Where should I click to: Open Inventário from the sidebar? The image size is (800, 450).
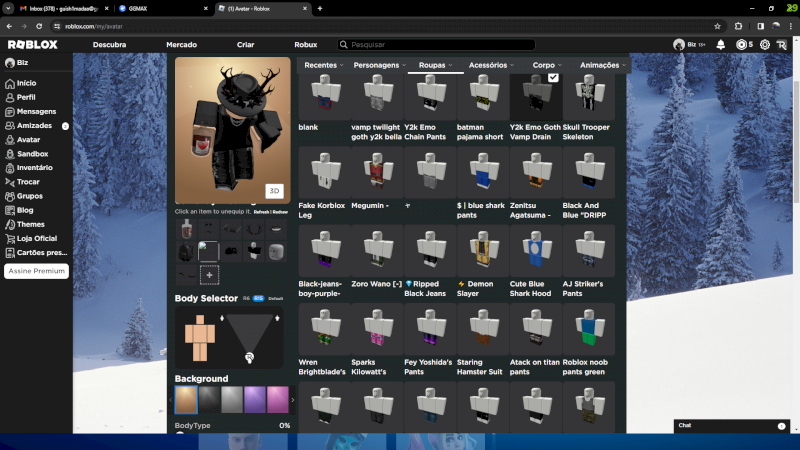(34, 168)
